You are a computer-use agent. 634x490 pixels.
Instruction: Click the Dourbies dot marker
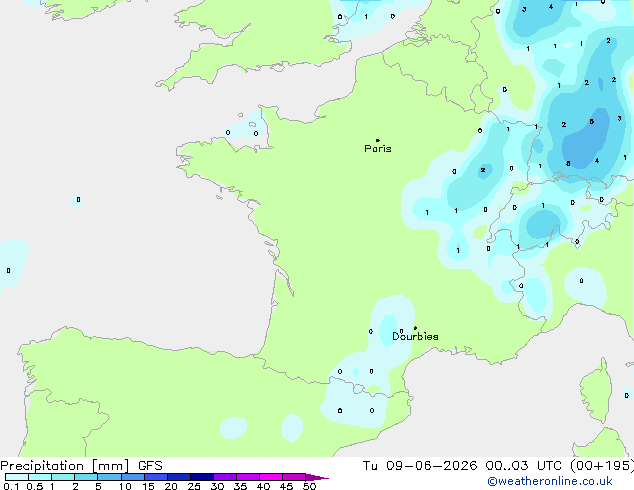coord(415,328)
